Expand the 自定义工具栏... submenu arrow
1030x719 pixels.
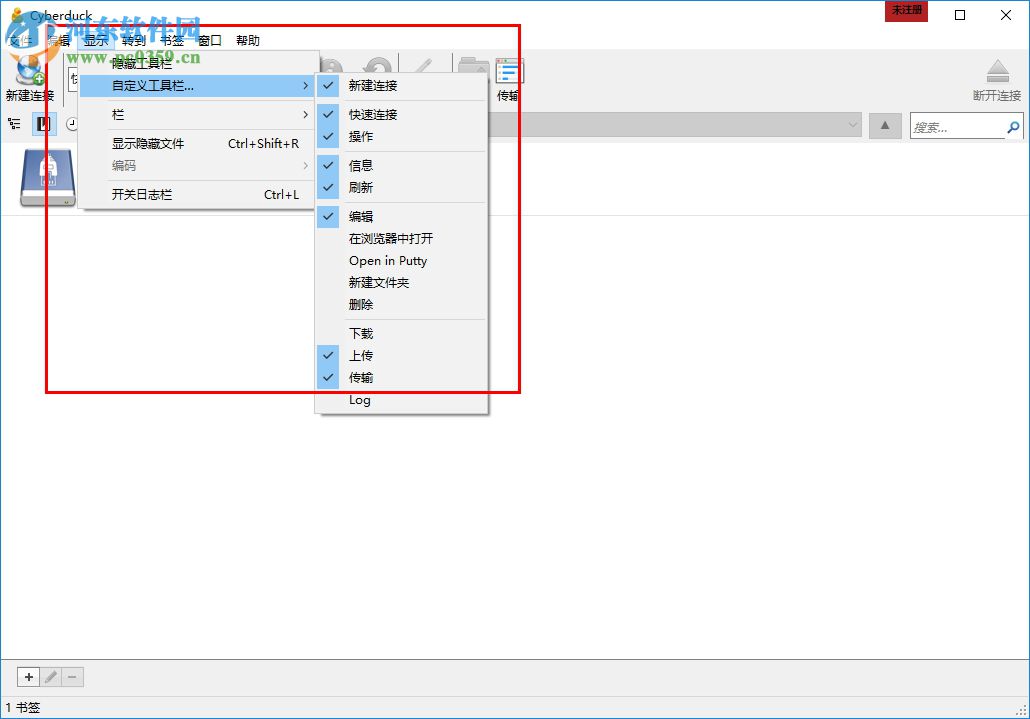[305, 86]
